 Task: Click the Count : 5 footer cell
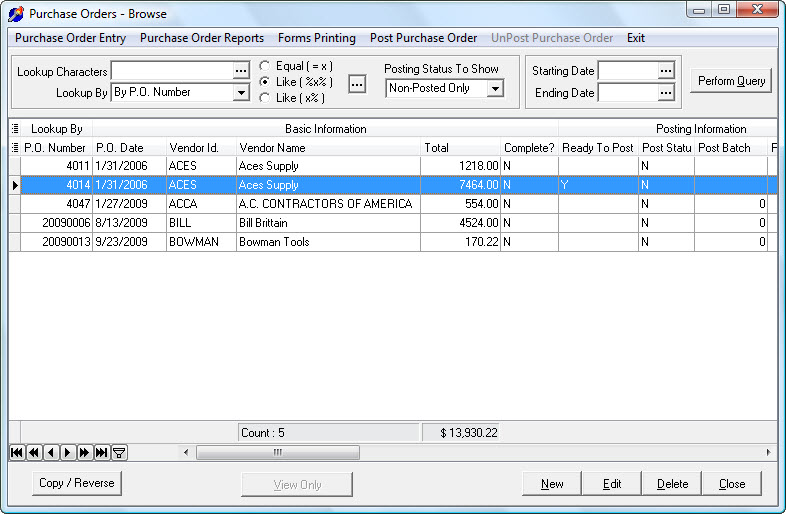[328, 433]
